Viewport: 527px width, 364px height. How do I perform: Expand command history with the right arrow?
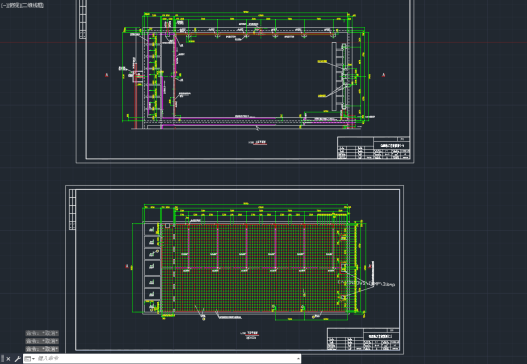[298, 359]
